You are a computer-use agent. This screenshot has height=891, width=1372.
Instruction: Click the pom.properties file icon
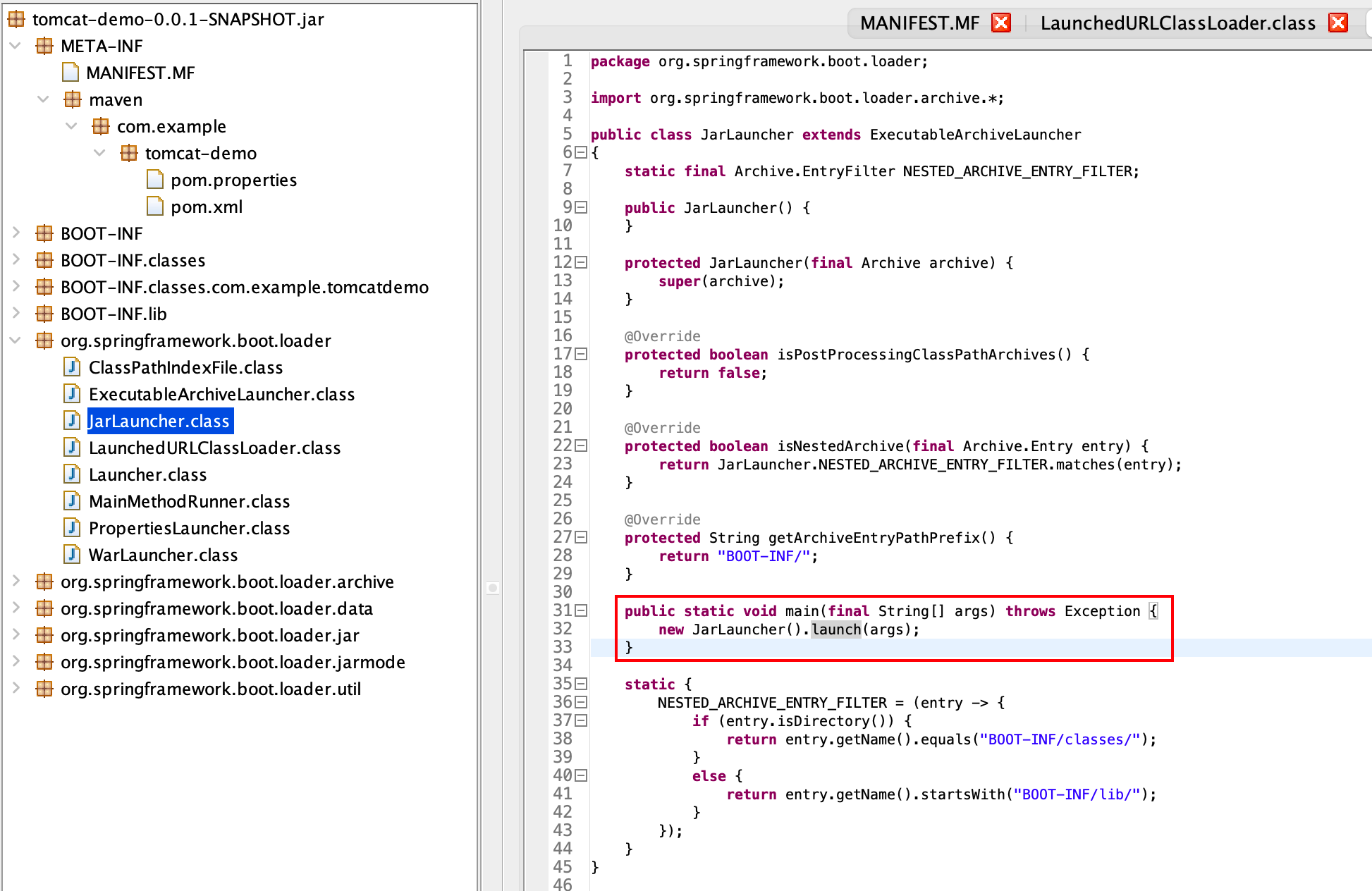coord(155,180)
